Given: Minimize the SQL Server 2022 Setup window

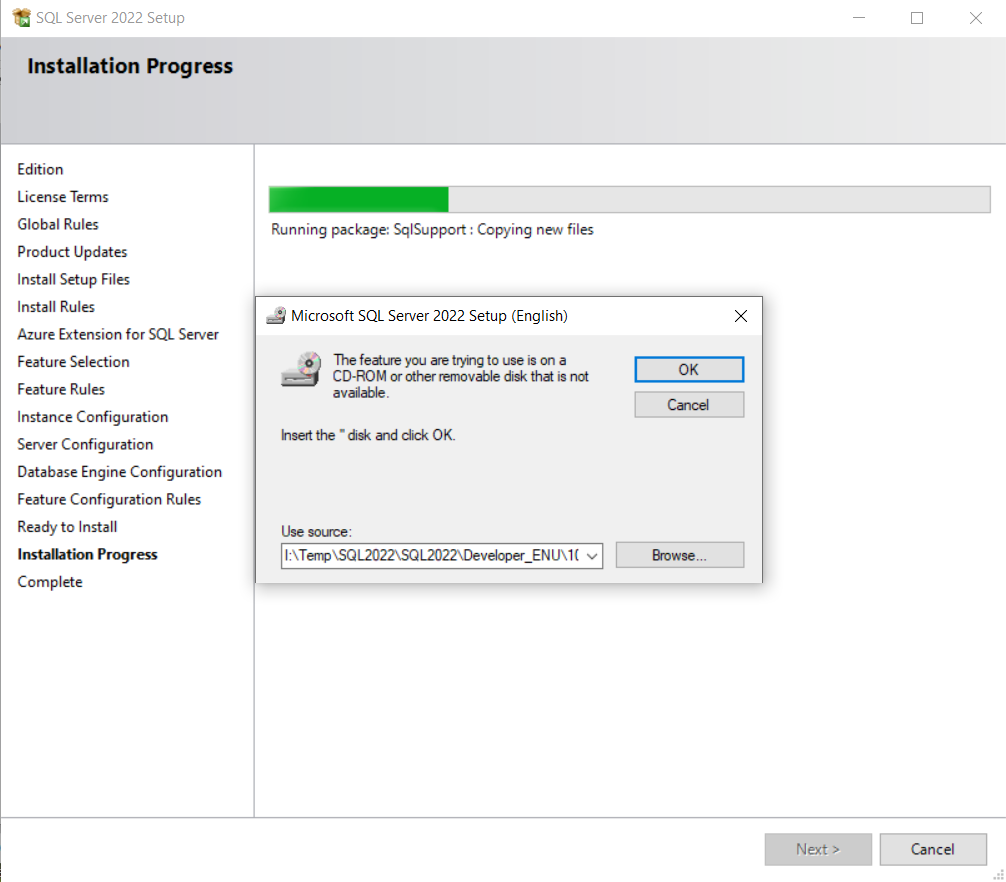Looking at the screenshot, I should tap(859, 18).
